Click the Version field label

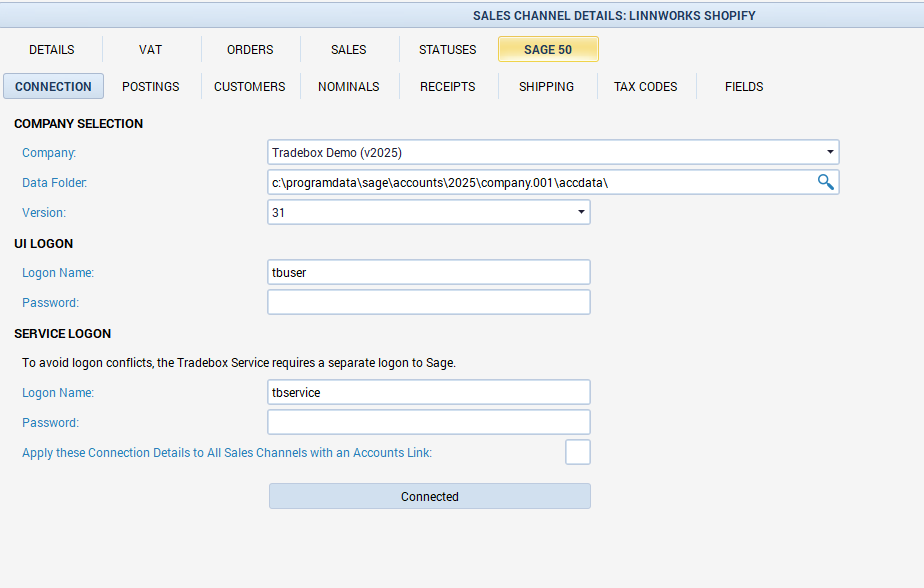coord(44,213)
